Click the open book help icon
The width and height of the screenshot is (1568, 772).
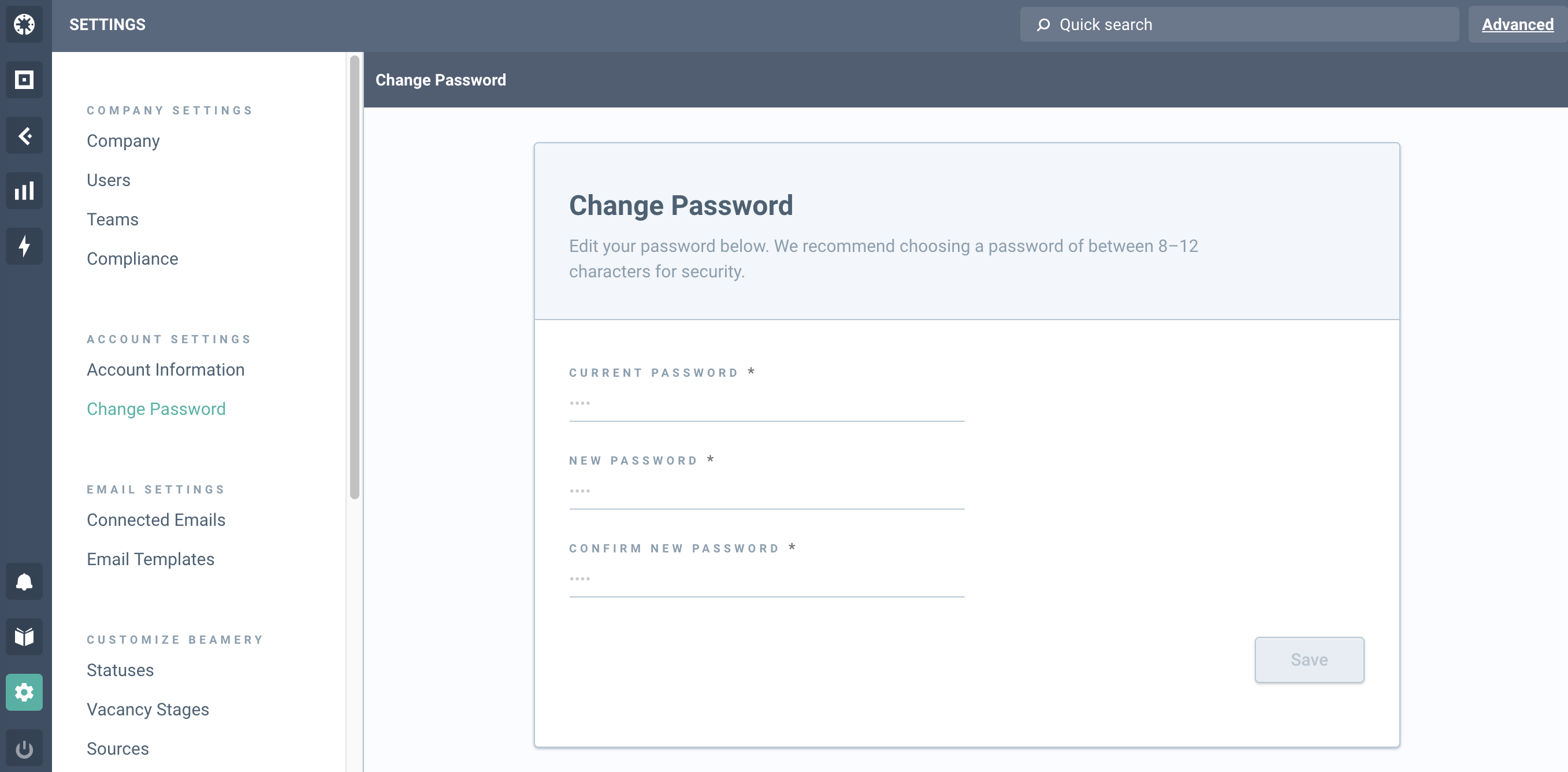pos(24,637)
